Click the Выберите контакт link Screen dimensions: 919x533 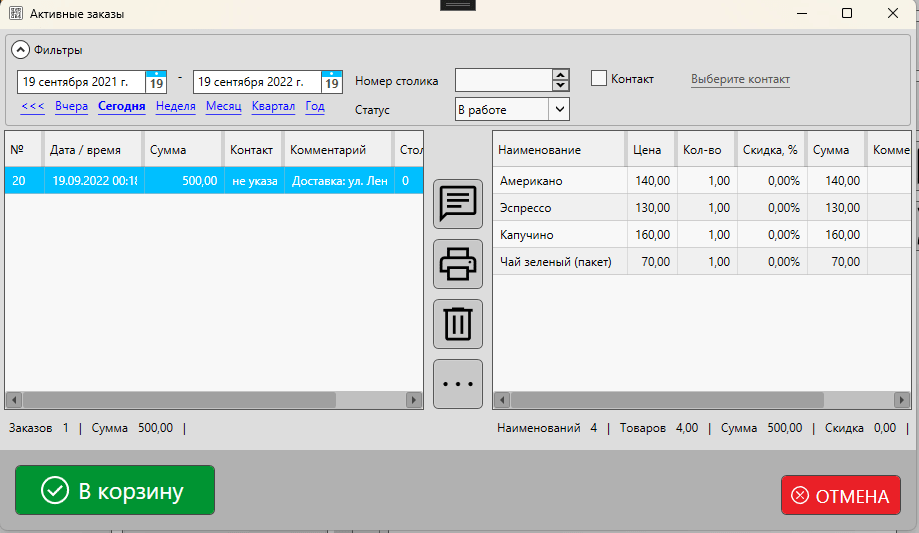[740, 79]
